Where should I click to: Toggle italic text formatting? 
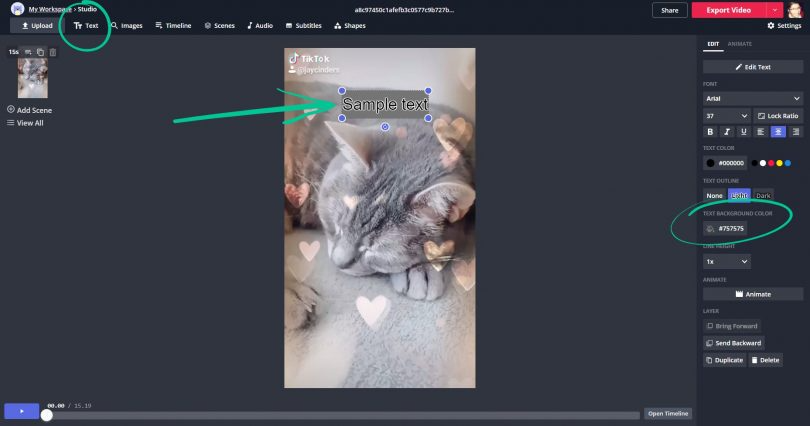[727, 131]
